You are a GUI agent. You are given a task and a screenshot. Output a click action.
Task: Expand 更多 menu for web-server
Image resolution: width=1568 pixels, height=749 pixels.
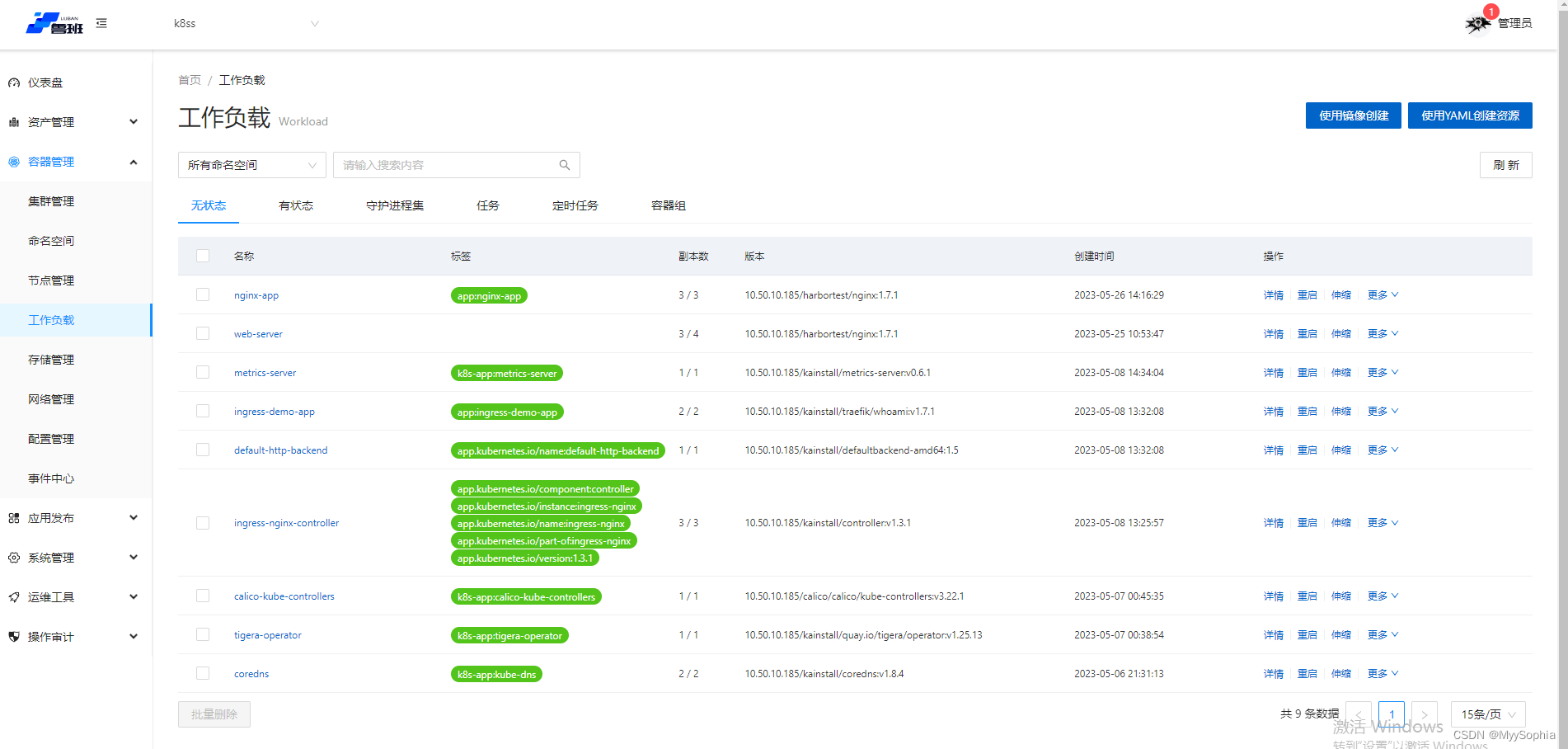tap(1383, 333)
